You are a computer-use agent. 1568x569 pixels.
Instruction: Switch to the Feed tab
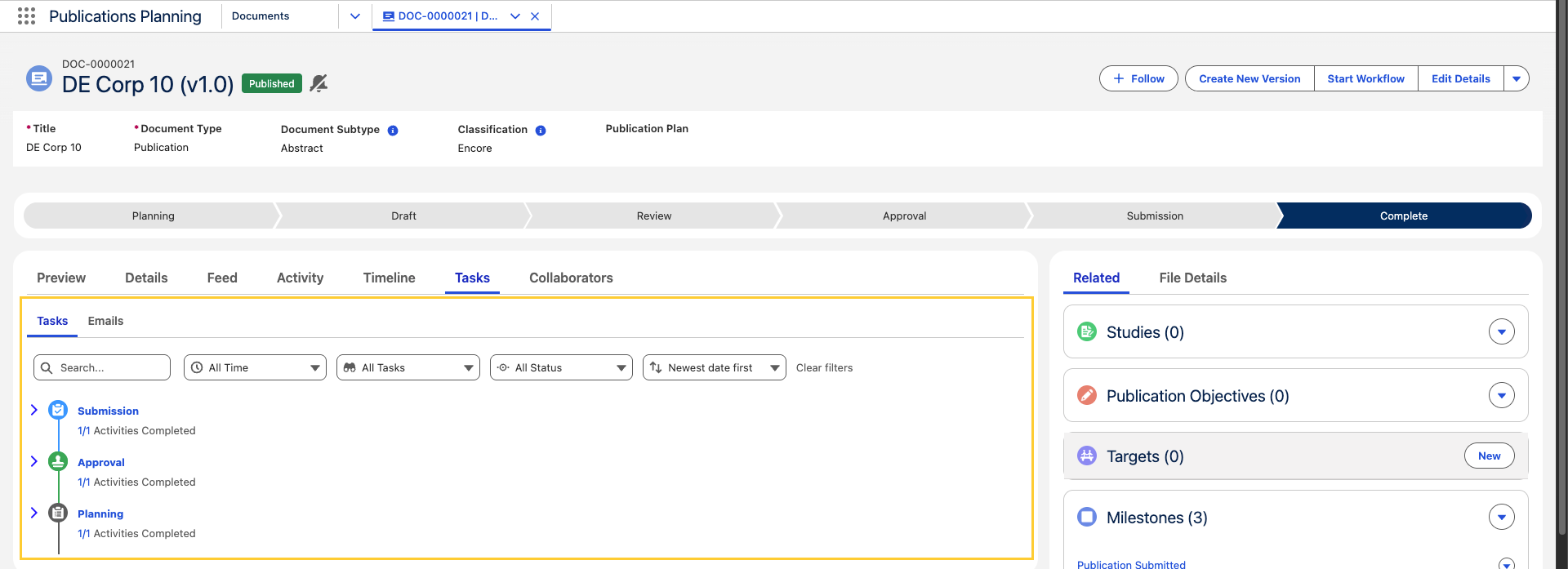[x=222, y=278]
